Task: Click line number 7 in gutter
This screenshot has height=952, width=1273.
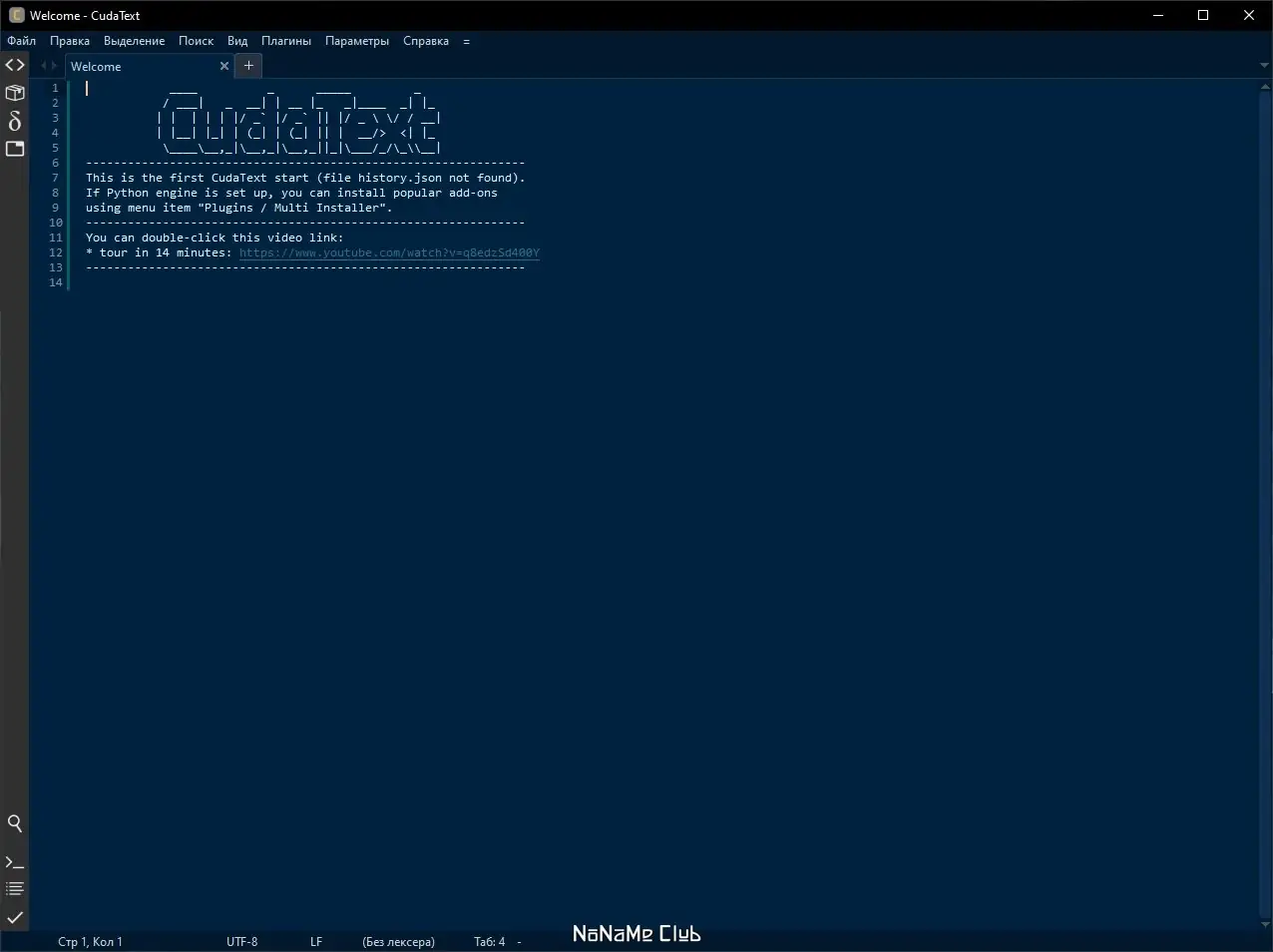Action: 56,178
